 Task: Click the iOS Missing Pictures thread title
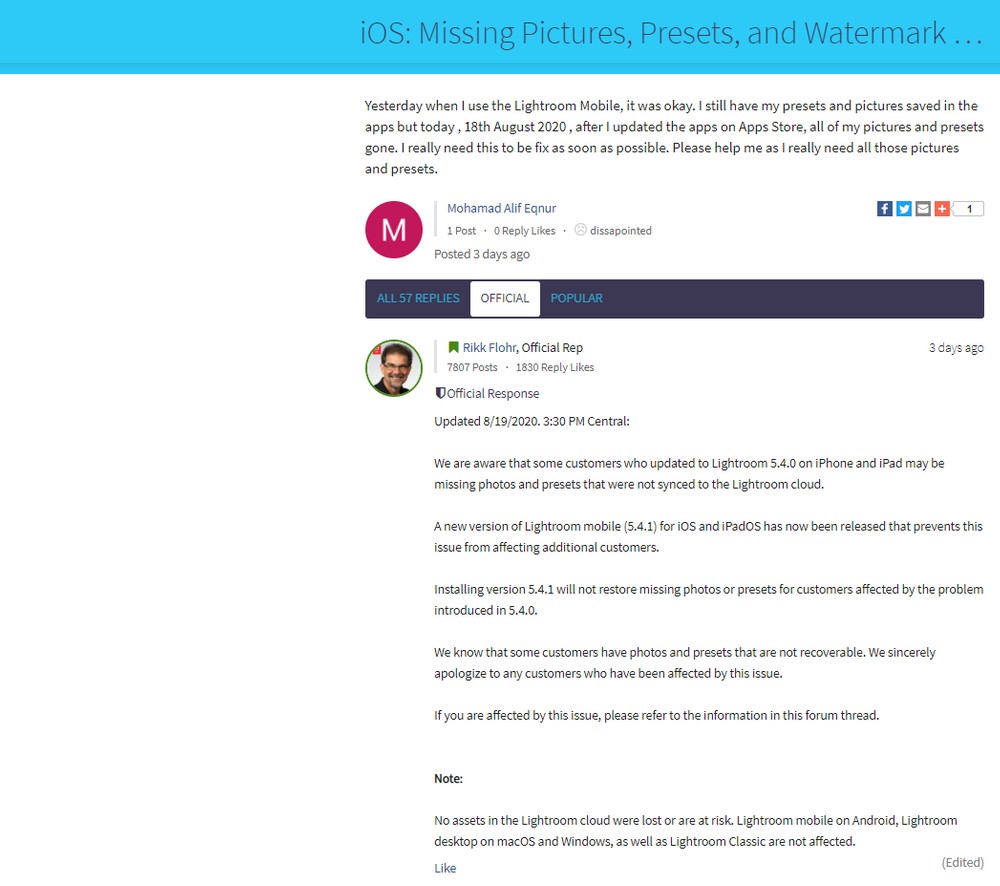click(671, 33)
